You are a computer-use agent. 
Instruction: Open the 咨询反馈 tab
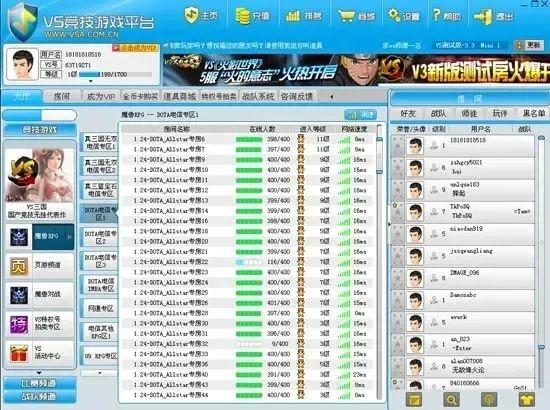point(297,96)
